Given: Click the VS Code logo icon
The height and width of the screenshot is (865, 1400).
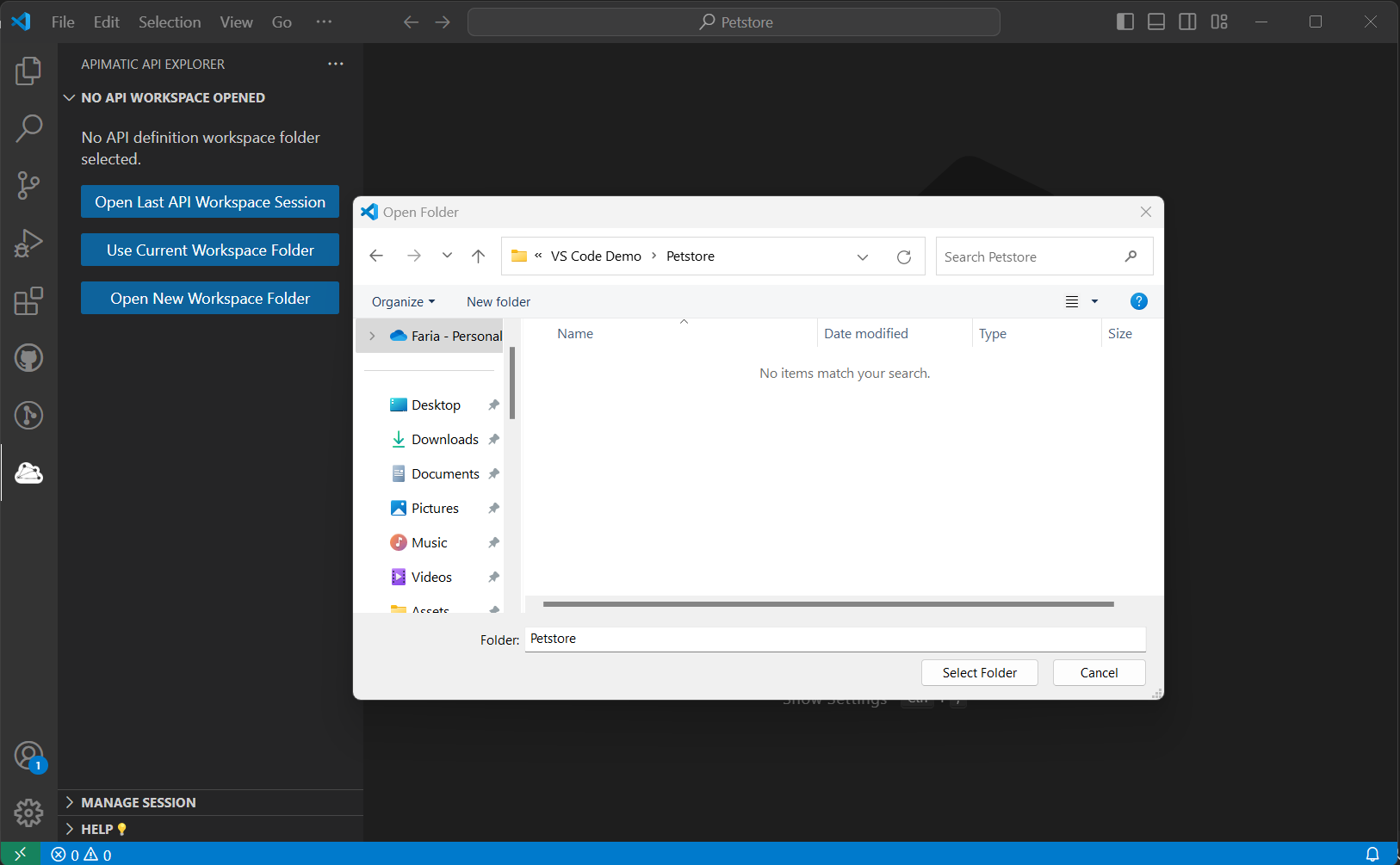Looking at the screenshot, I should [21, 22].
